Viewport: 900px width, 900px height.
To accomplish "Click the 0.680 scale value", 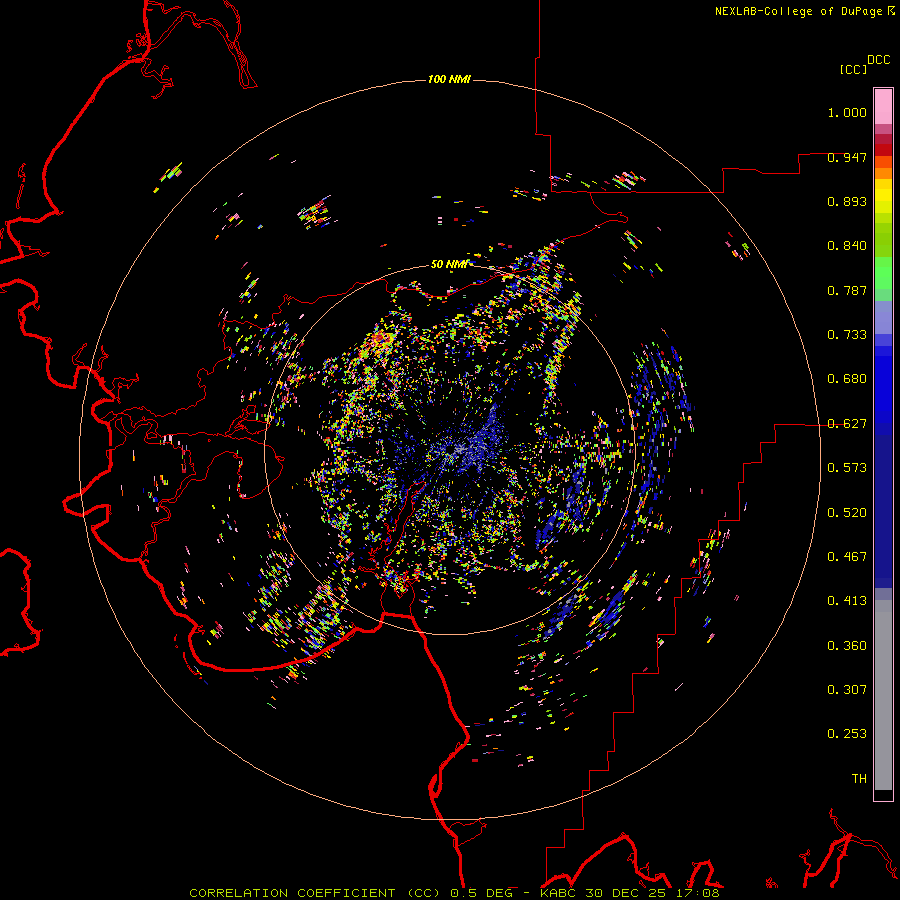I will [847, 379].
